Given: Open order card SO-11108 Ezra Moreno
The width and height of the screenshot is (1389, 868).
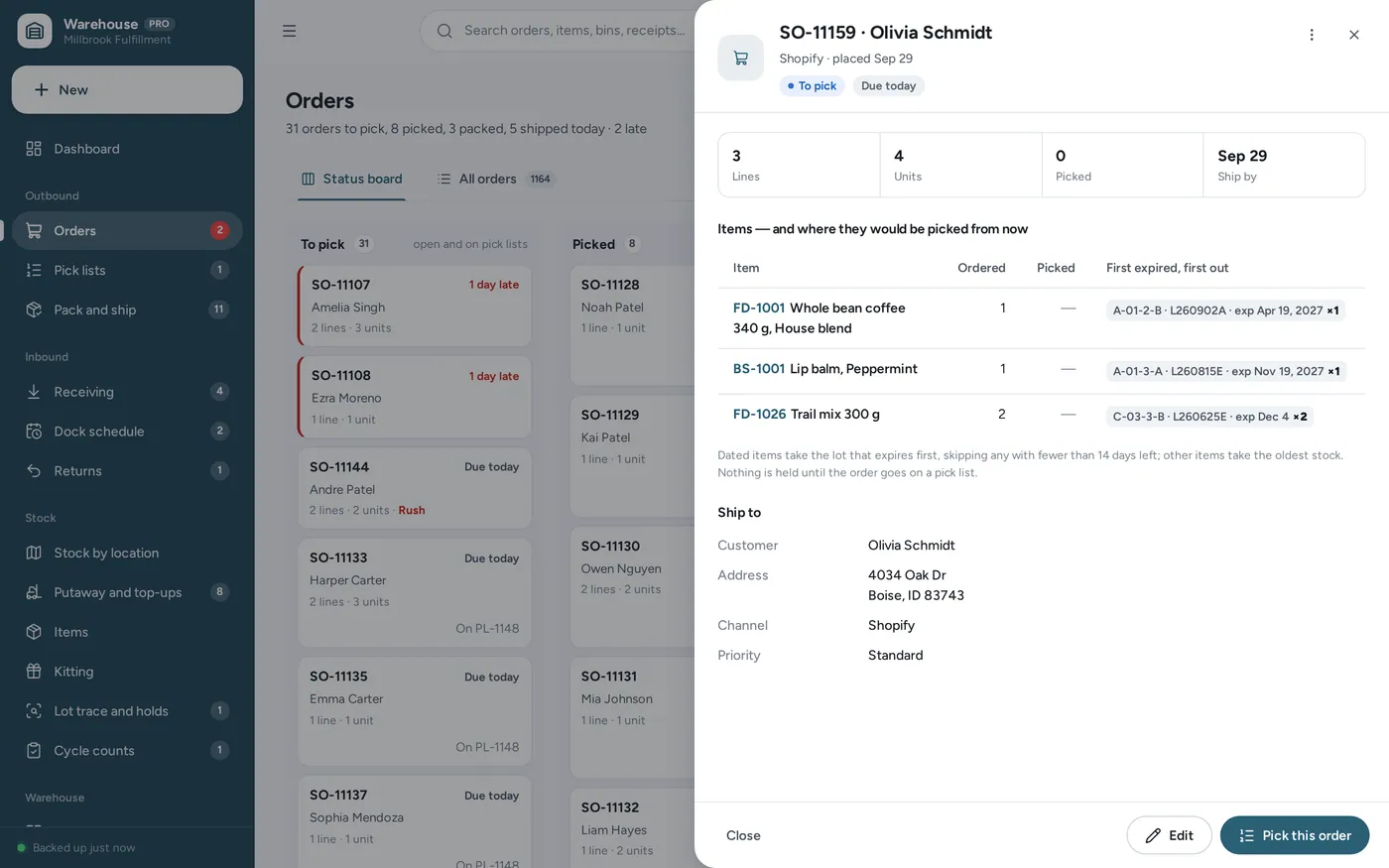Looking at the screenshot, I should (415, 397).
